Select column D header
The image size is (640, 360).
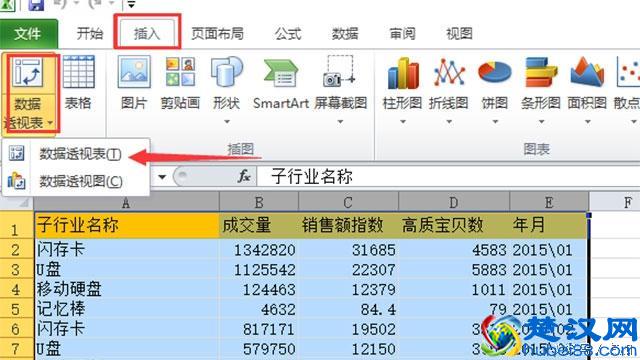click(x=454, y=202)
